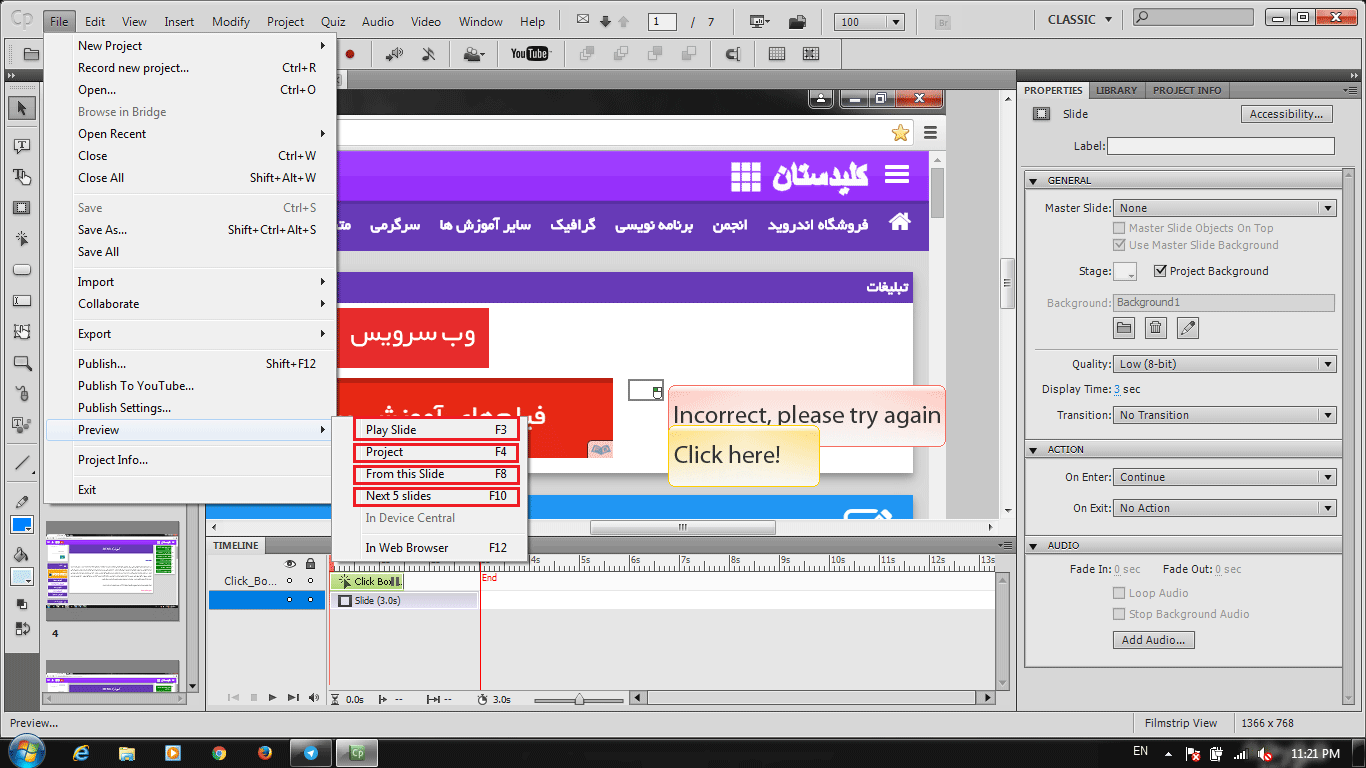Click the envelope icon in the top bar
The image size is (1366, 768).
(x=584, y=21)
